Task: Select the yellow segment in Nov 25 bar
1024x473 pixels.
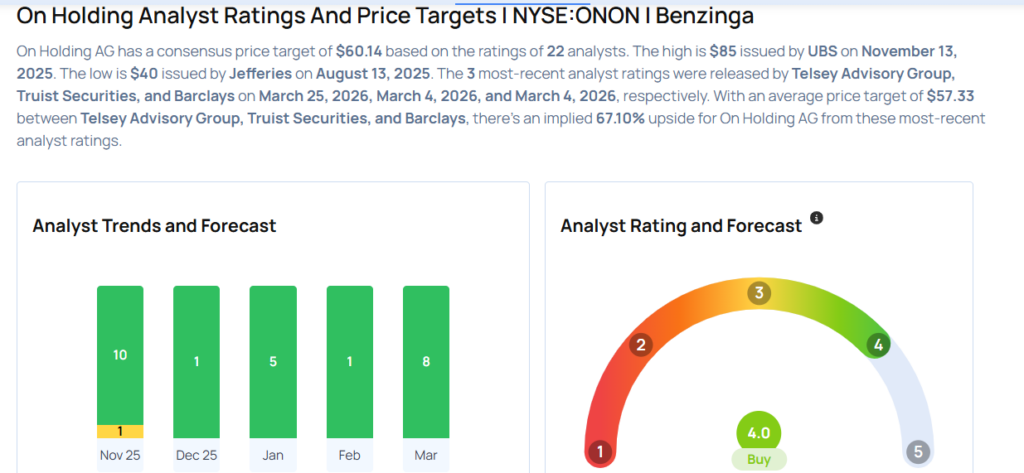Action: click(x=120, y=431)
